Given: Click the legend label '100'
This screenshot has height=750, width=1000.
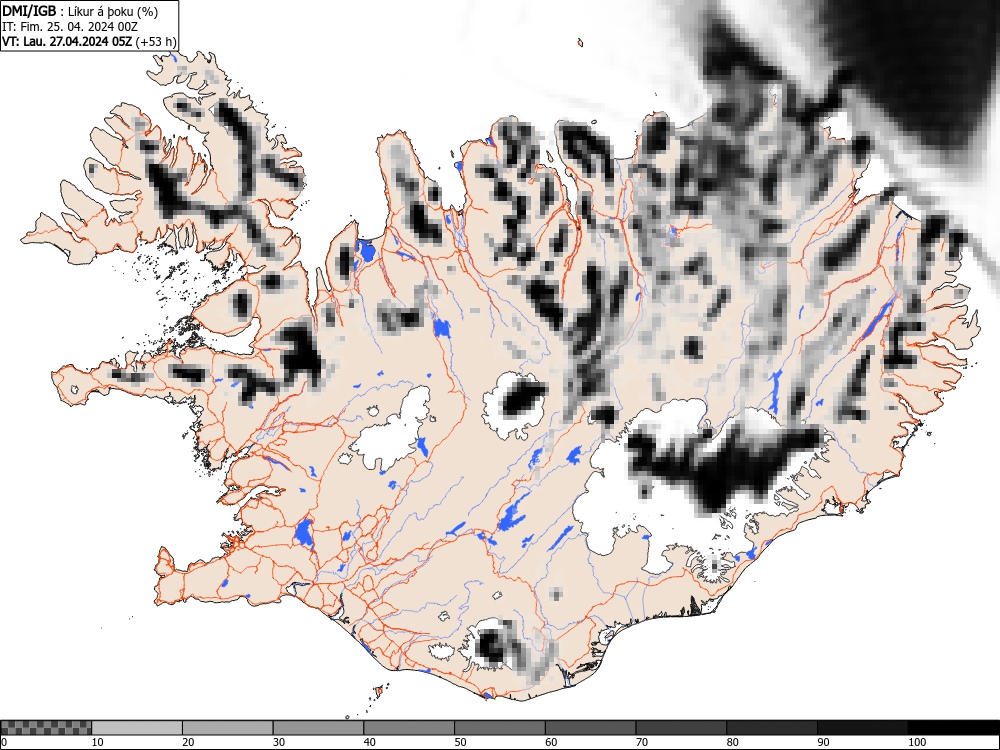Looking at the screenshot, I should click(x=916, y=742).
